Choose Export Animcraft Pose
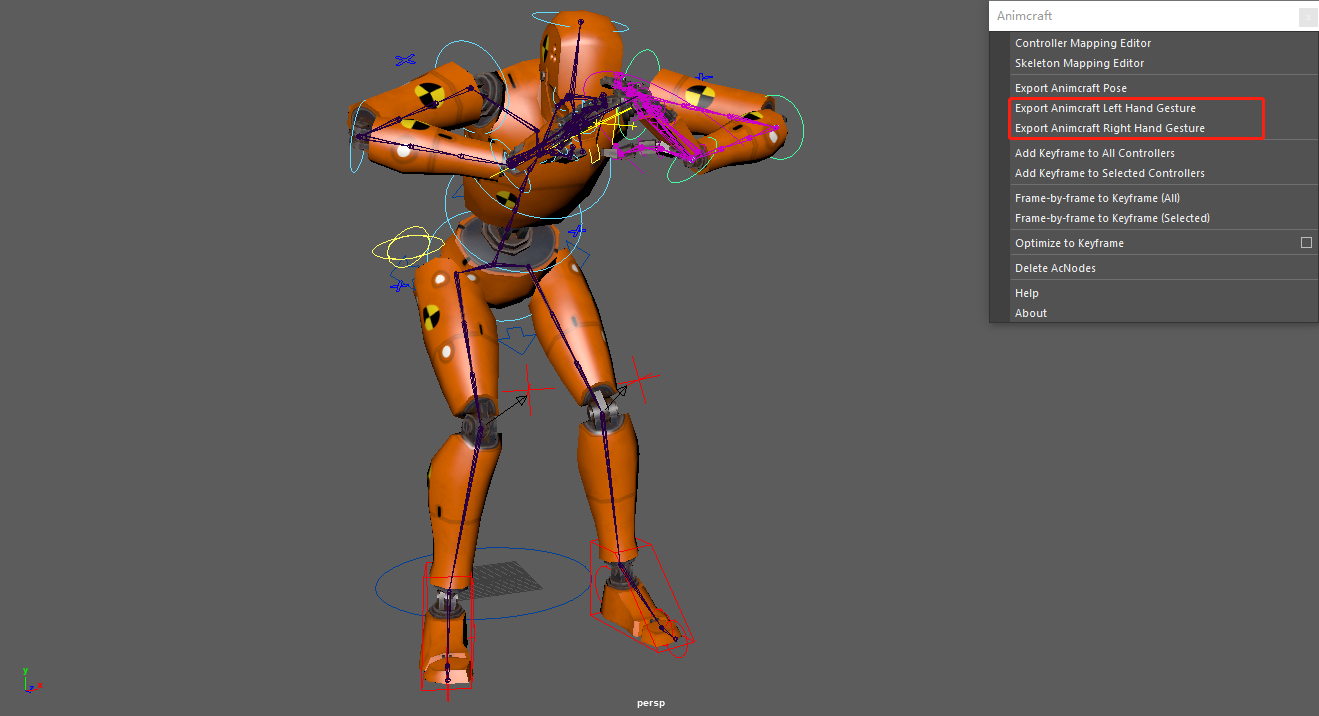This screenshot has height=716, width=1319. click(1070, 88)
